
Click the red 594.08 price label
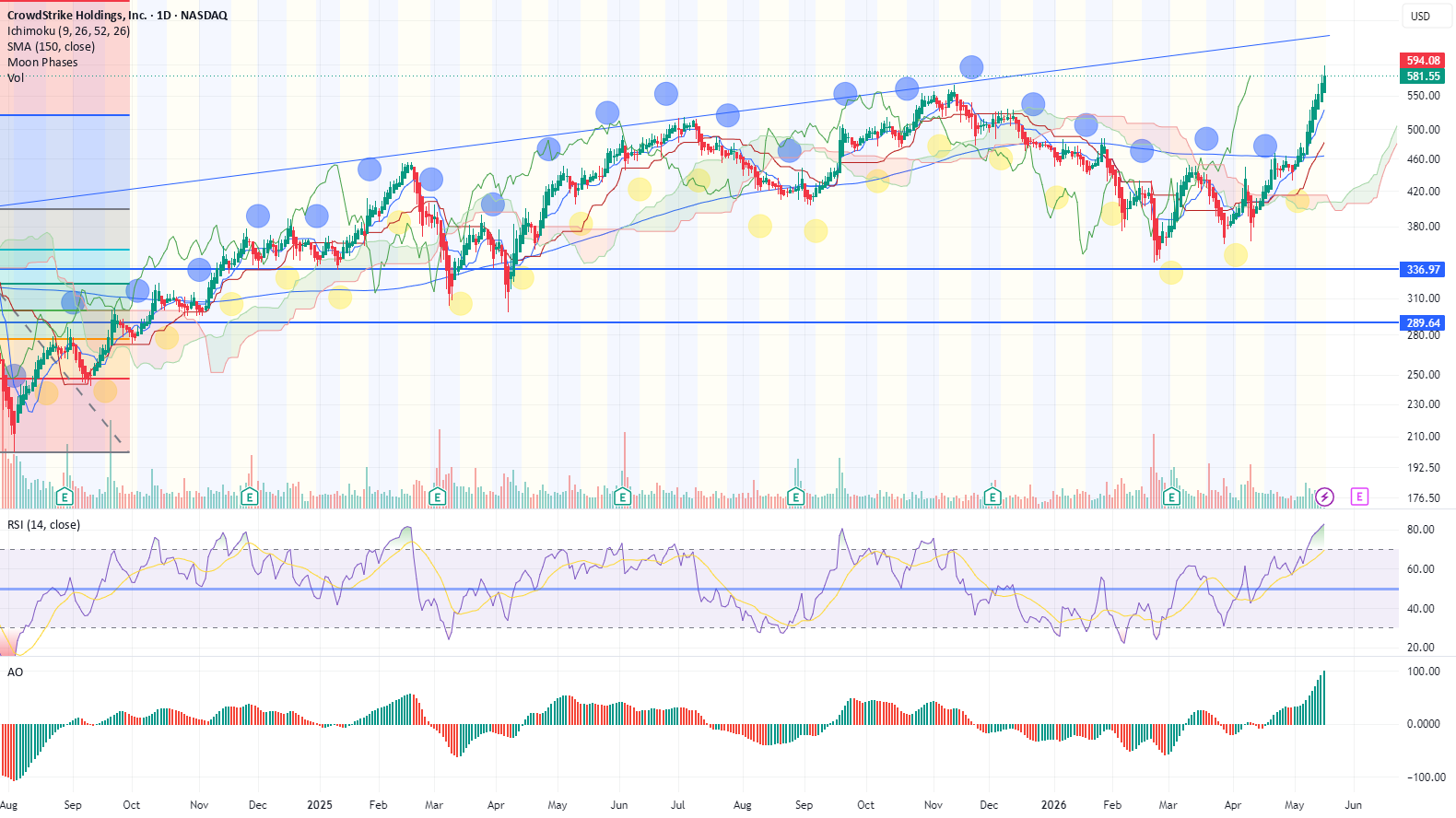[x=1423, y=61]
